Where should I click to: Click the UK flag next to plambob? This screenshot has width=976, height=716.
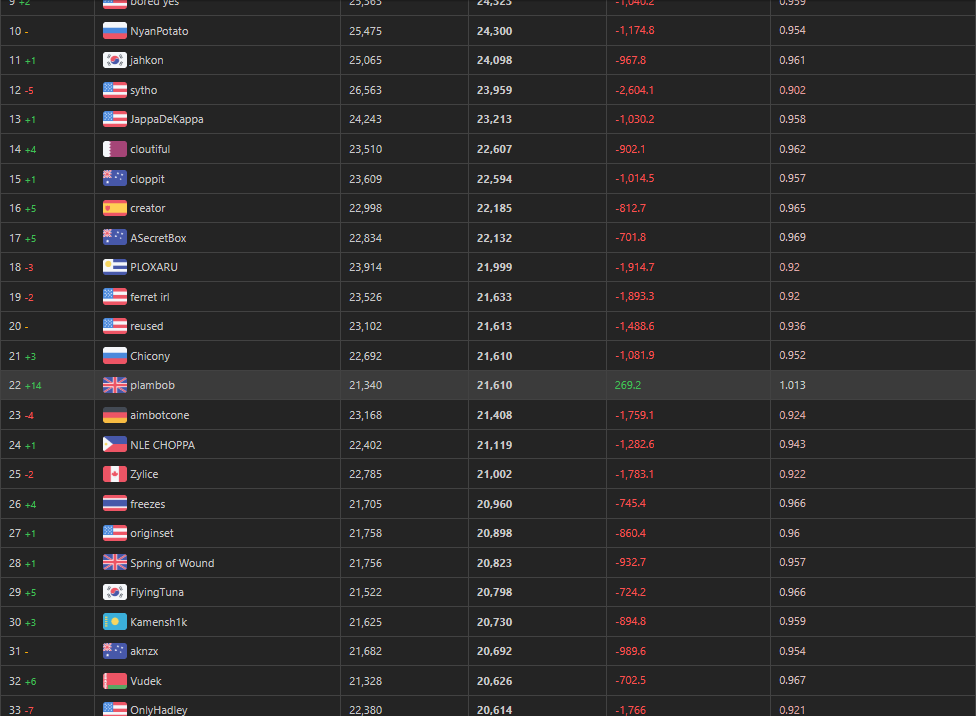click(x=115, y=385)
